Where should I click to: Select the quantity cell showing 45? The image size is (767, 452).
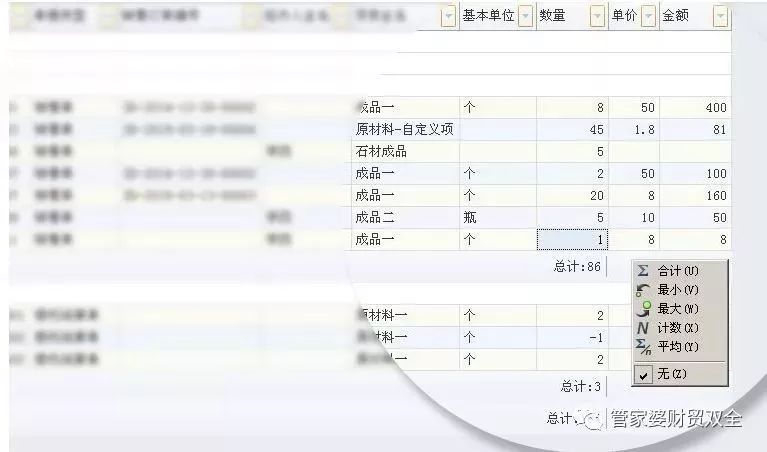click(x=572, y=130)
